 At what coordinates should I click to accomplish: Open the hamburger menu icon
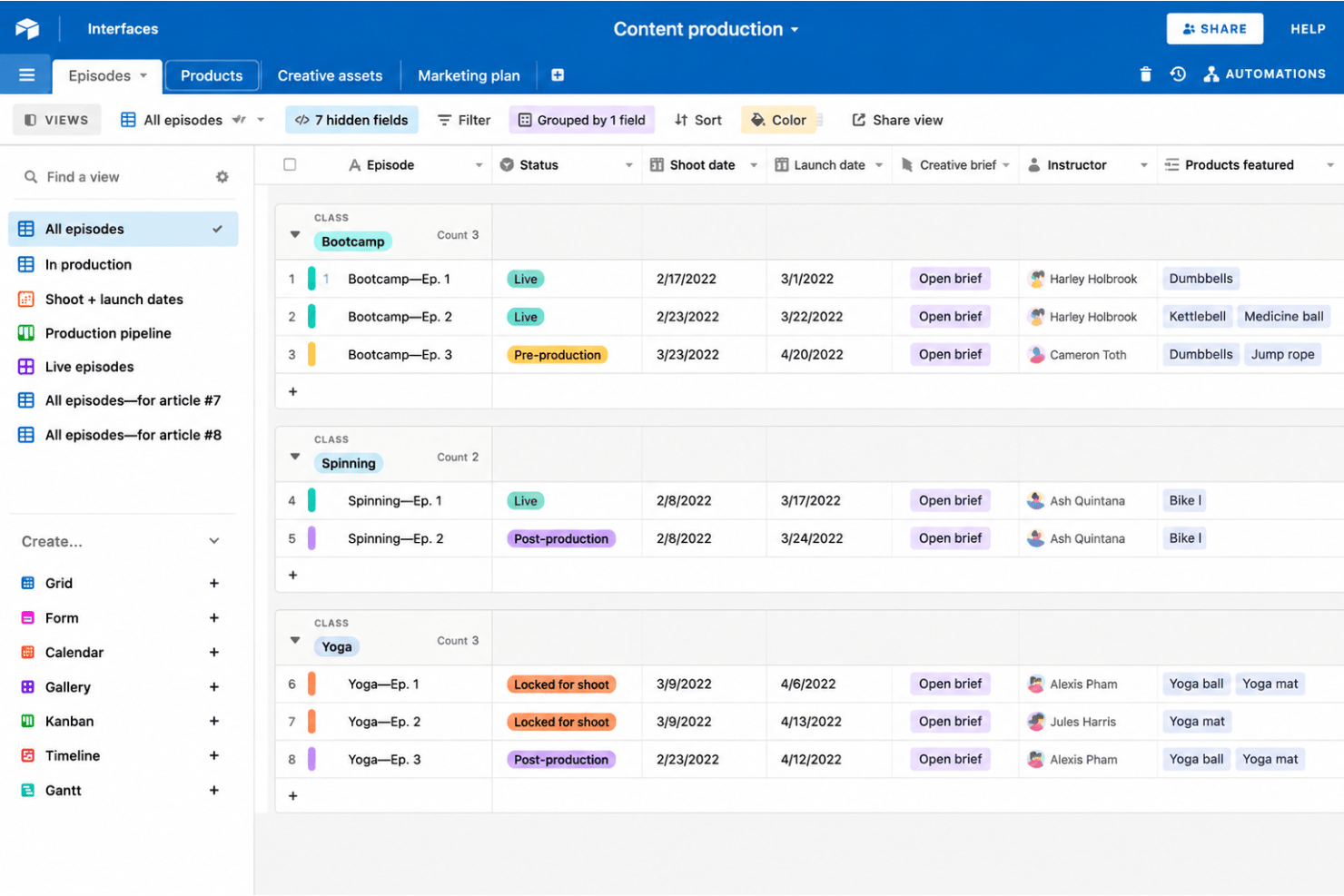click(26, 75)
